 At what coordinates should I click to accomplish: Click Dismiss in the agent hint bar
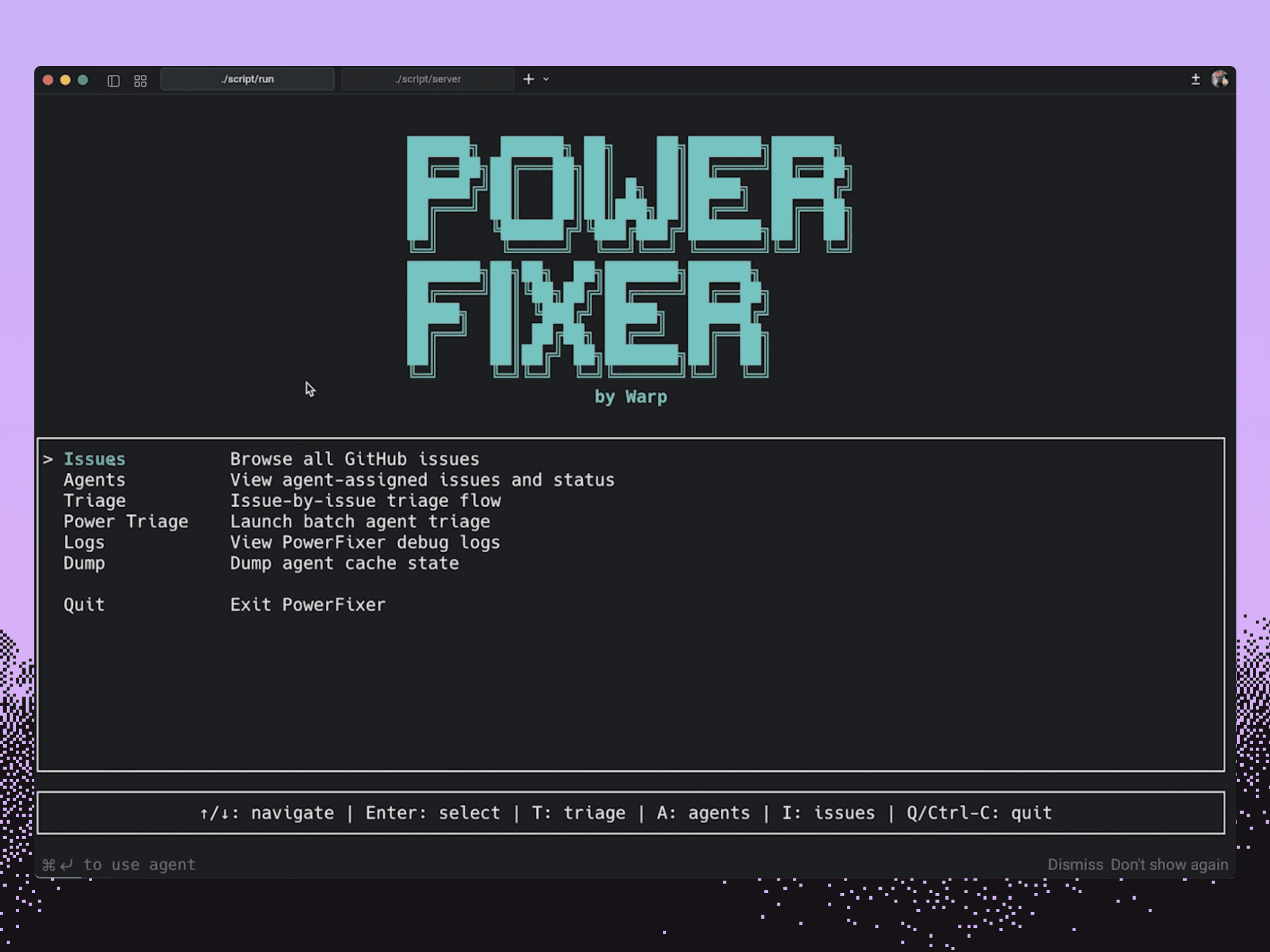click(x=1075, y=864)
